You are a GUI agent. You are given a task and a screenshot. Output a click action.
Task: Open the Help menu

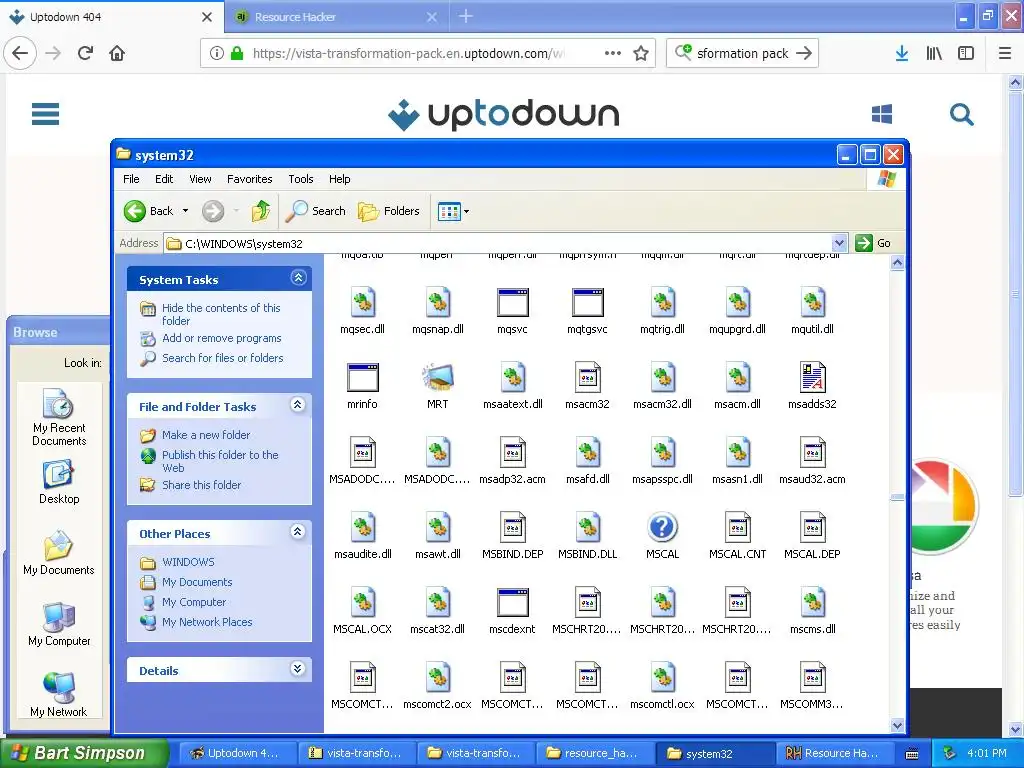[x=340, y=179]
